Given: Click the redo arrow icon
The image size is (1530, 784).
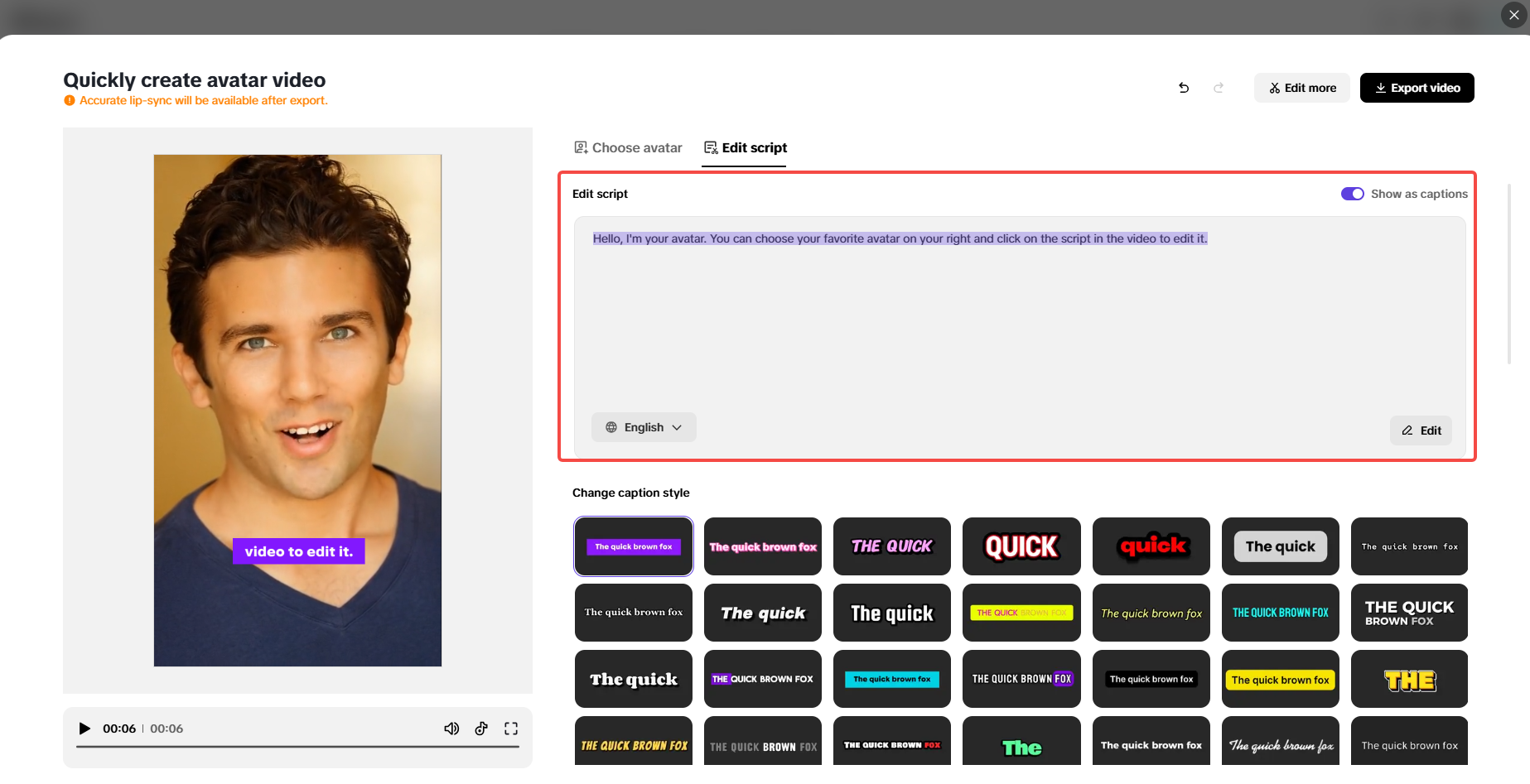Looking at the screenshot, I should pyautogui.click(x=1219, y=88).
